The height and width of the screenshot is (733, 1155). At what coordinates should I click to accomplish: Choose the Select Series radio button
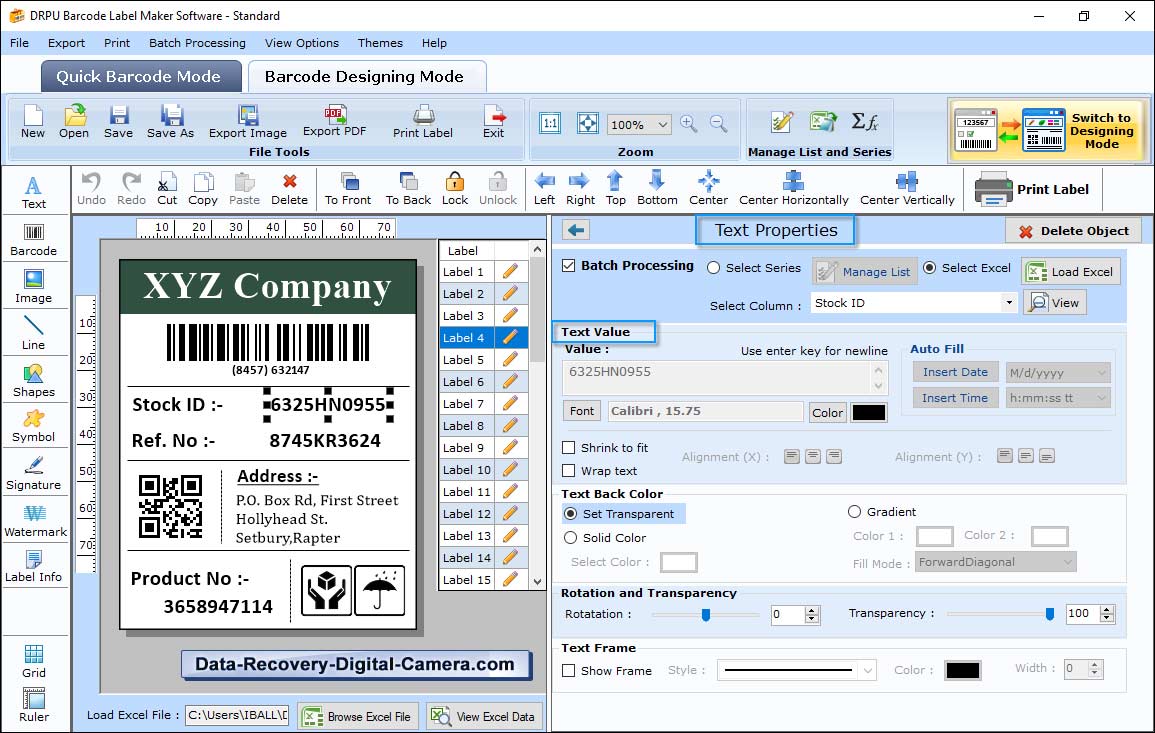(713, 267)
